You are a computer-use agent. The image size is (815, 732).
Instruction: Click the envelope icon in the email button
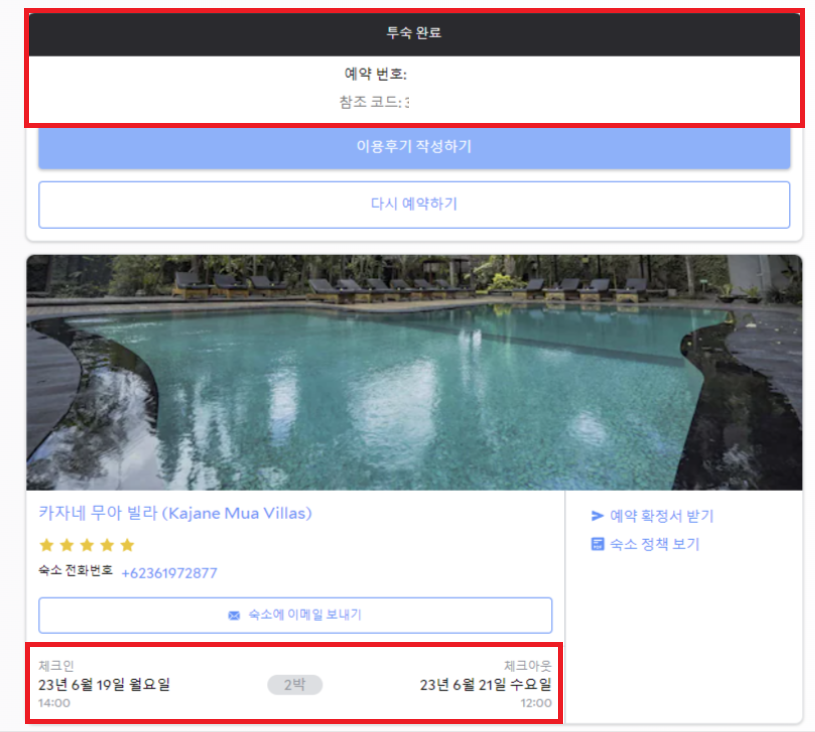(234, 615)
